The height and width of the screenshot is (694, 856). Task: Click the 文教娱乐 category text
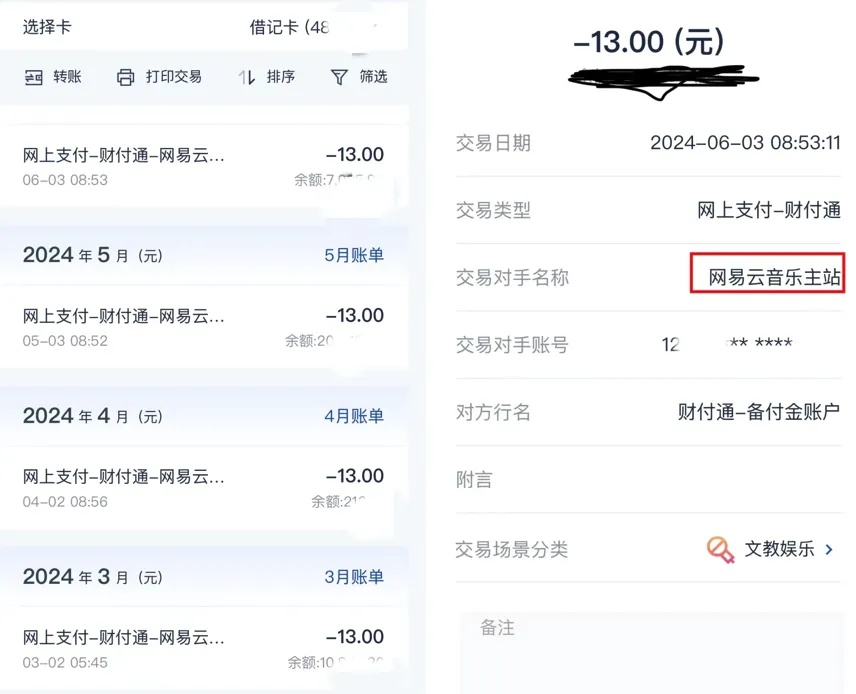pos(779,549)
